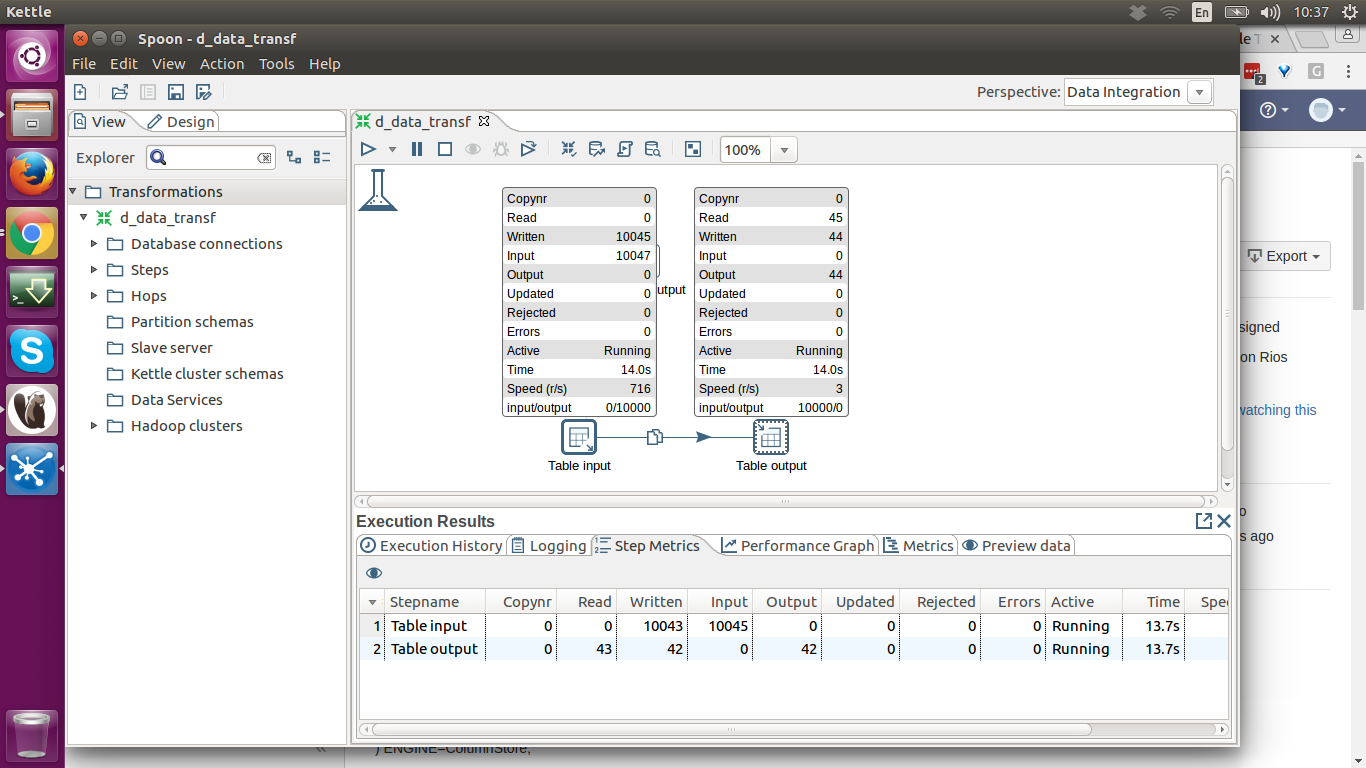
Task: Pause the running transformation
Action: tap(418, 149)
